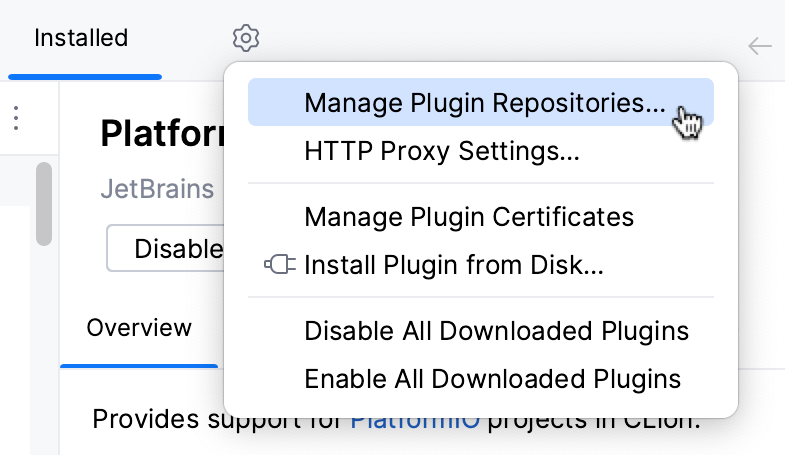Select Install Plugin from Disk option

[x=453, y=265]
